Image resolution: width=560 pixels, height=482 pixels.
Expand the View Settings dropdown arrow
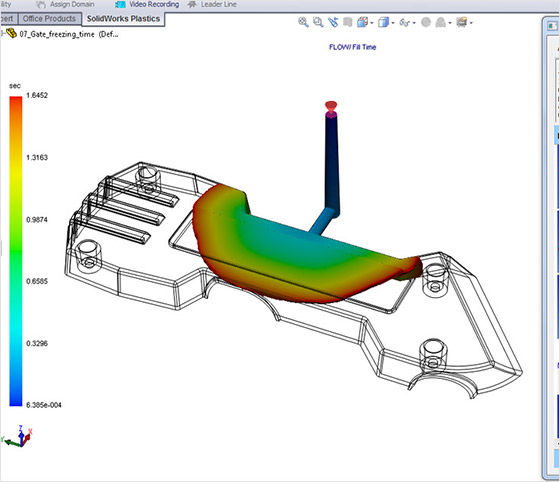(471, 23)
